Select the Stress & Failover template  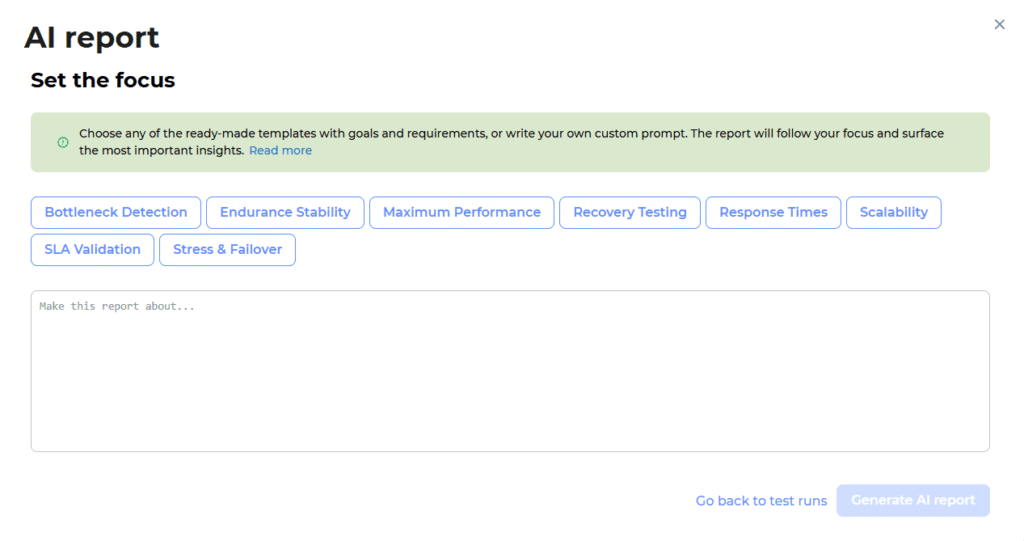(x=227, y=250)
